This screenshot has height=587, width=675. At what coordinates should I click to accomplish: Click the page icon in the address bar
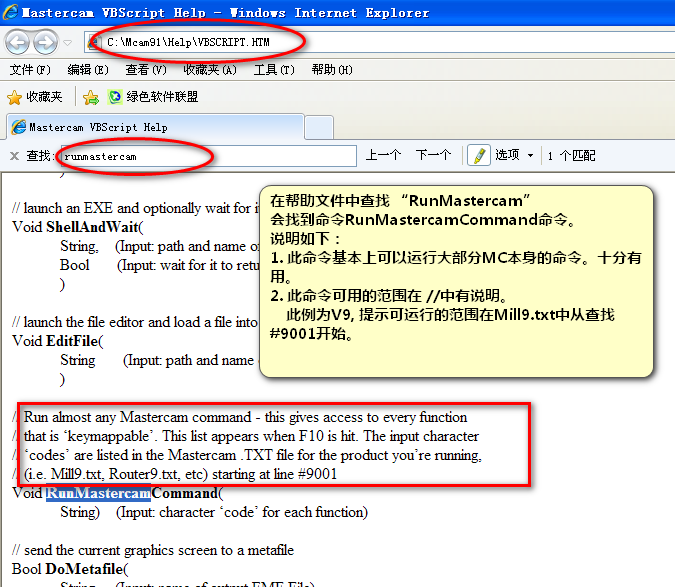click(94, 42)
